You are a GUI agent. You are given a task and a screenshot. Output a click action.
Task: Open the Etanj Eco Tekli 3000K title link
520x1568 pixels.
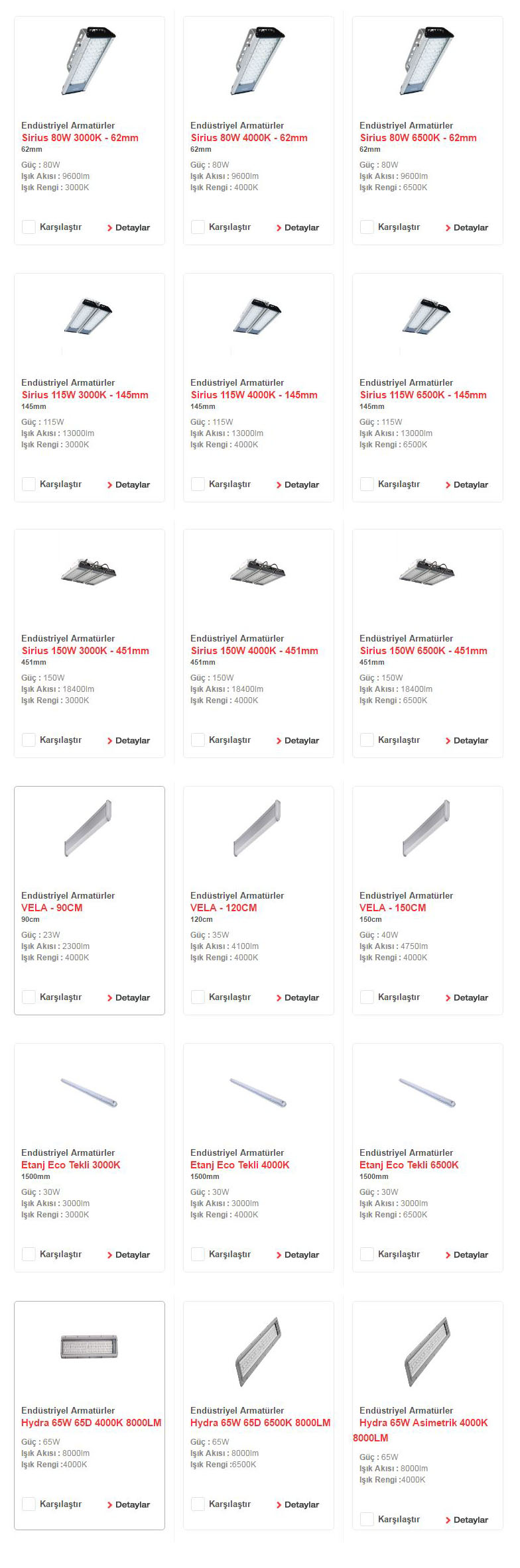click(71, 1165)
